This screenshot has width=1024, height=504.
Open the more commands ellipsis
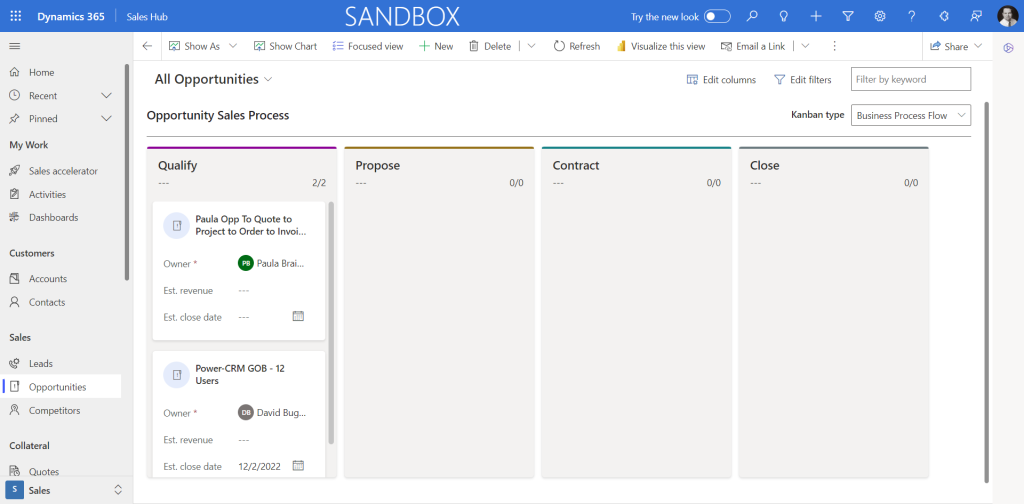point(834,46)
